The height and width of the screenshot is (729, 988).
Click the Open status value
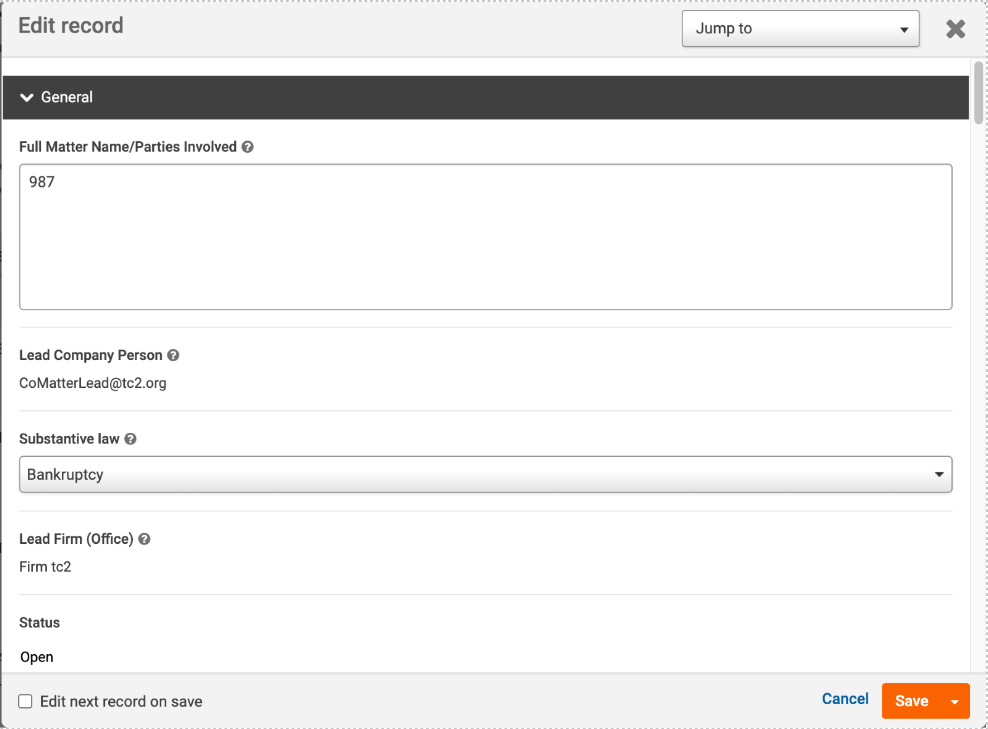(x=37, y=657)
